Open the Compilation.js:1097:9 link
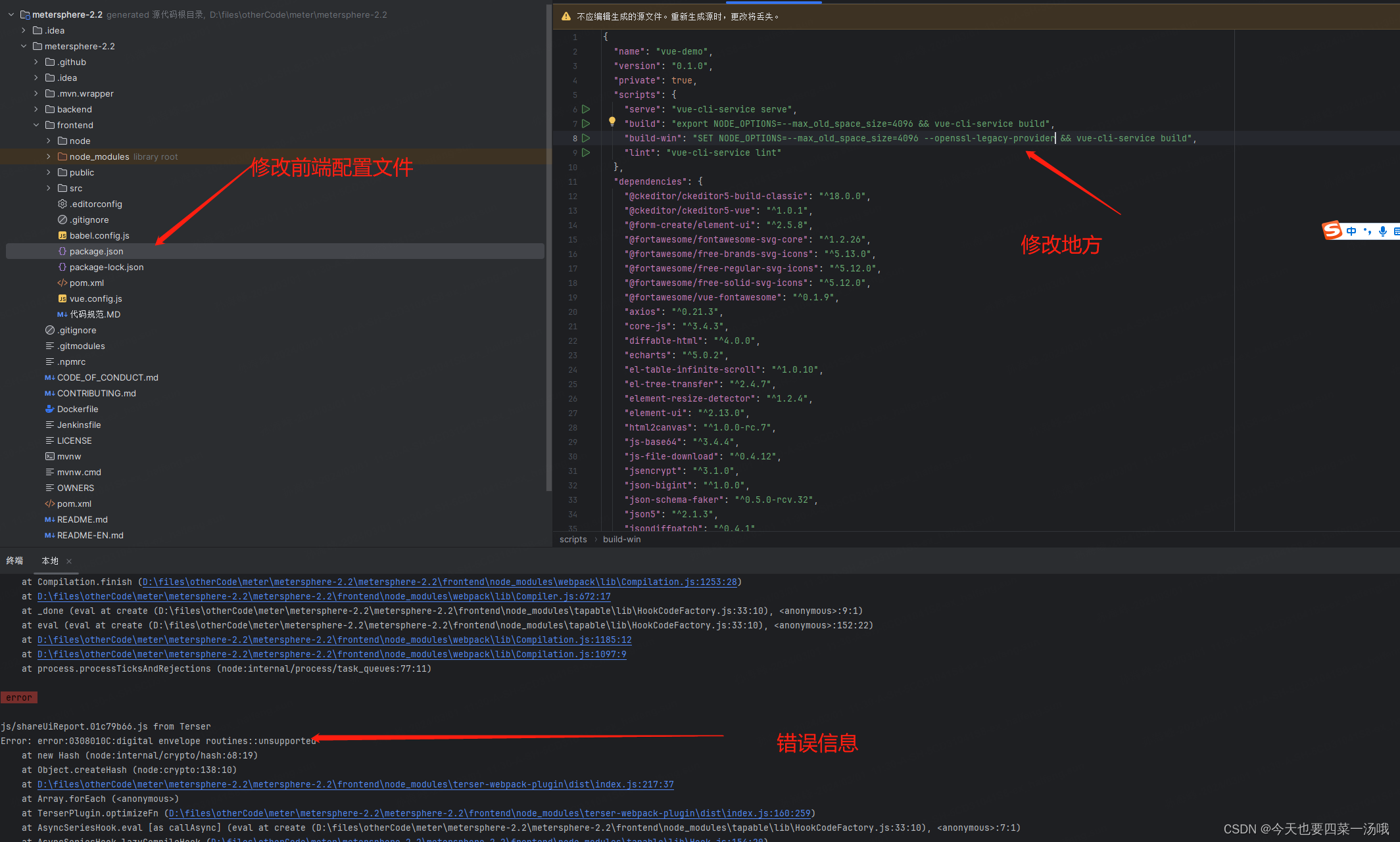 coord(332,654)
